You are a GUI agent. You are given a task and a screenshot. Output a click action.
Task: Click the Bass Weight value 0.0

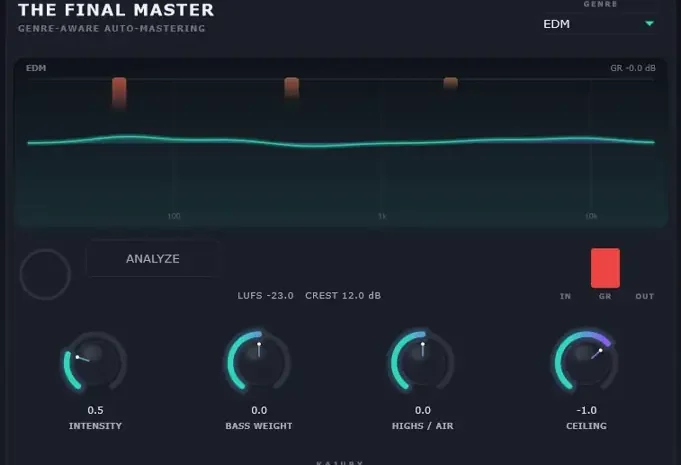click(259, 410)
